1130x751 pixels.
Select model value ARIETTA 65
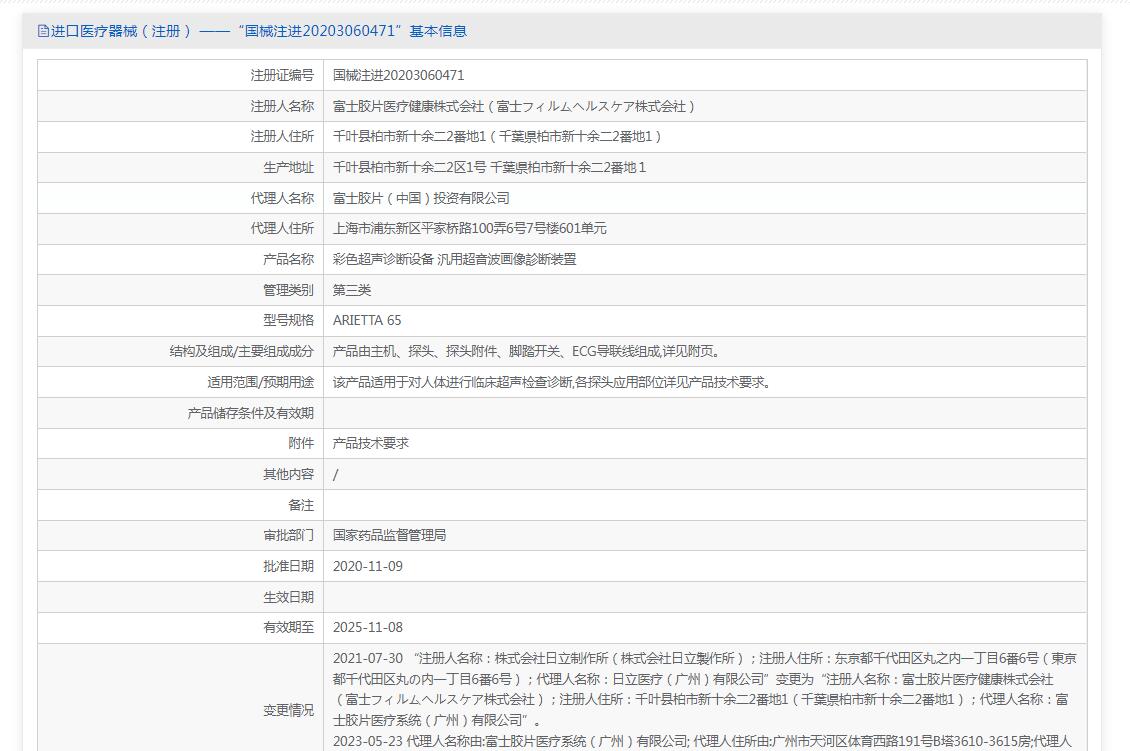[367, 321]
